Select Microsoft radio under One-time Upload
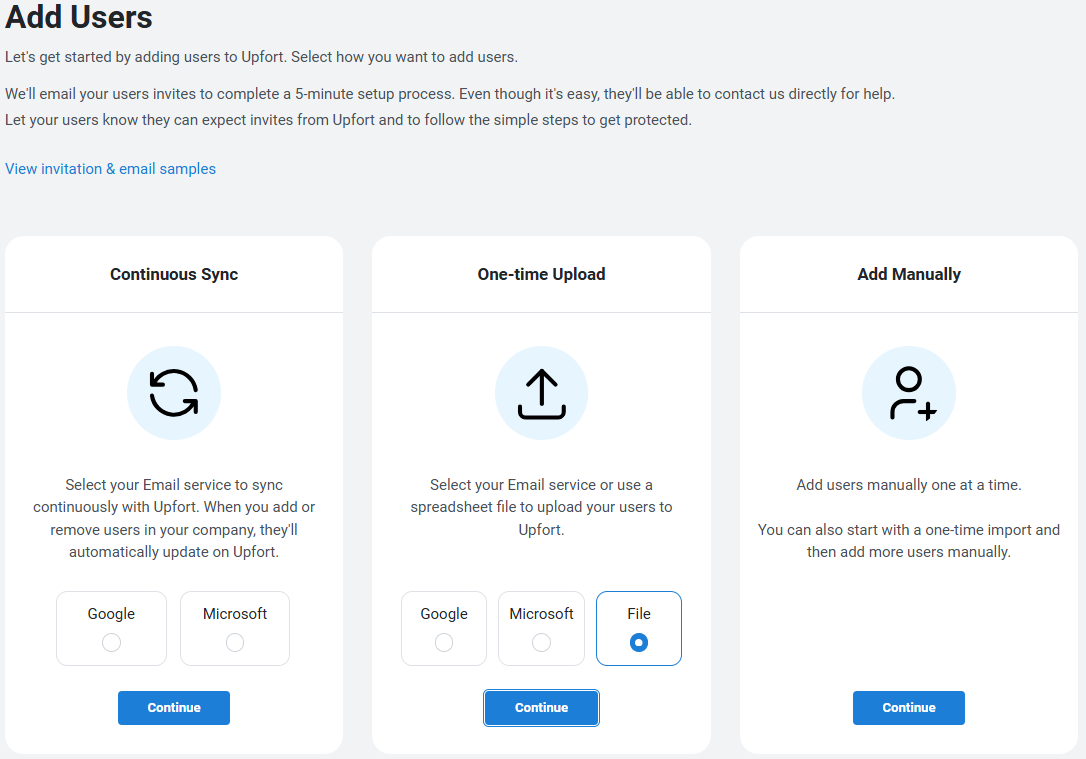 click(542, 643)
